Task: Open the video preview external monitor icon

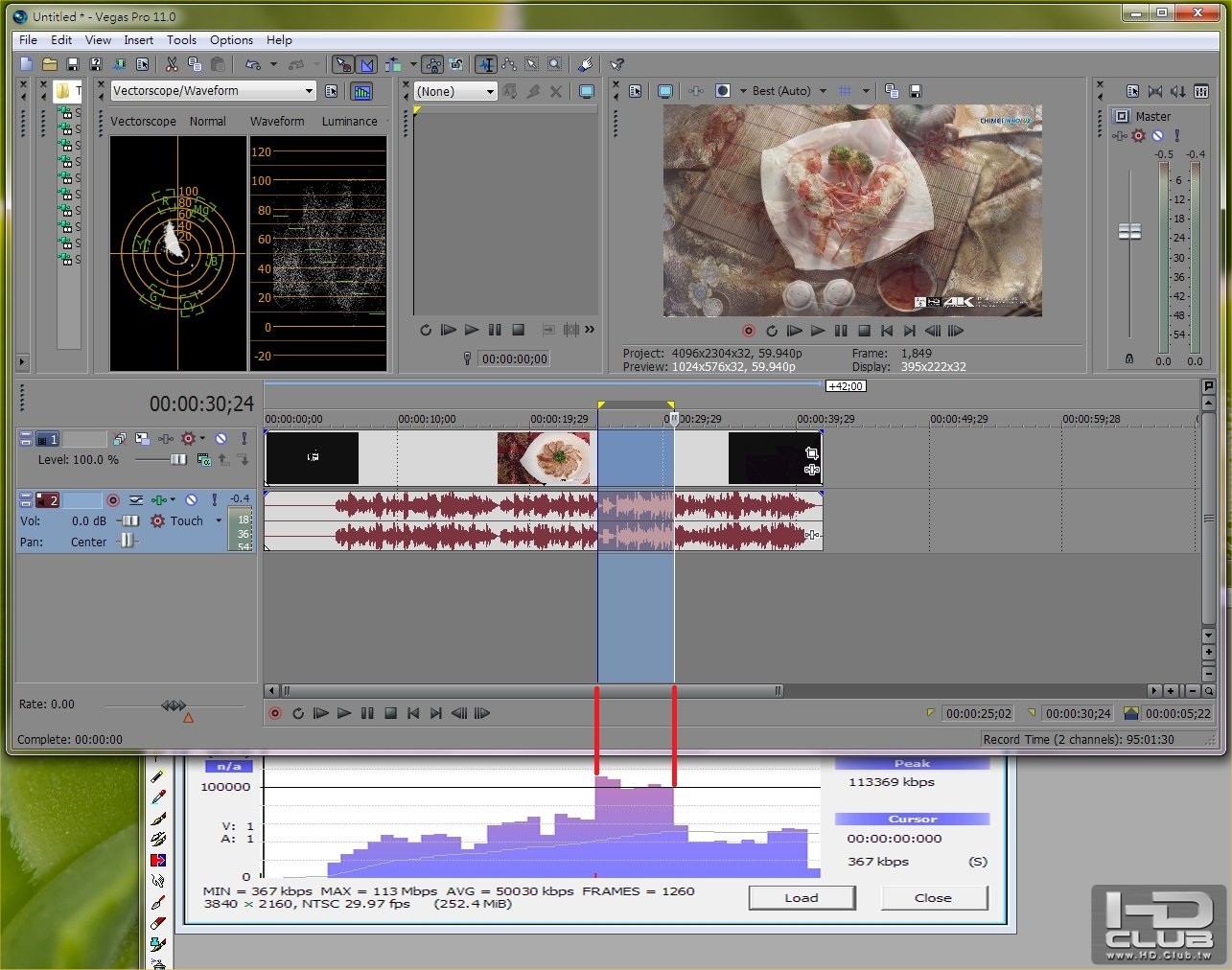Action: (664, 91)
